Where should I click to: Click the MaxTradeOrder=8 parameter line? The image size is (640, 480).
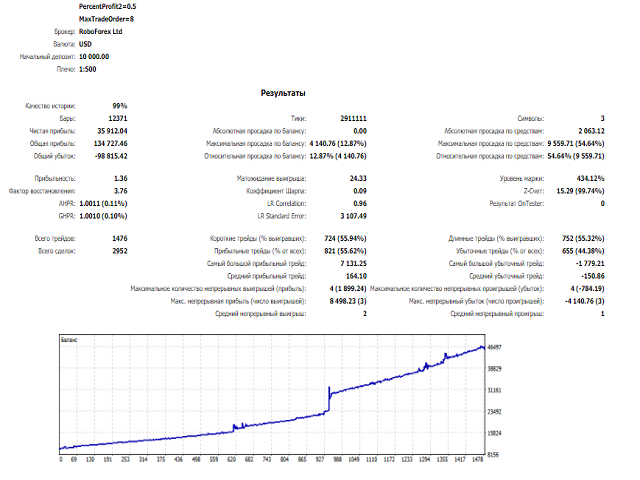(x=106, y=19)
